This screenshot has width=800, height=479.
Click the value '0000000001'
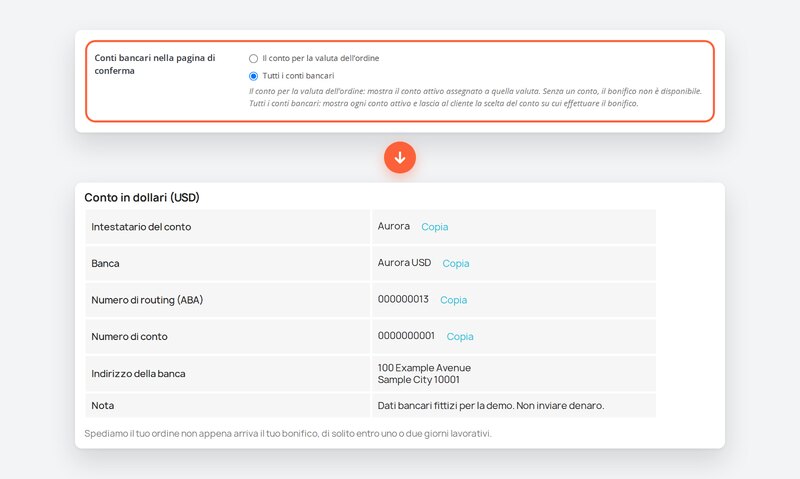pos(406,336)
